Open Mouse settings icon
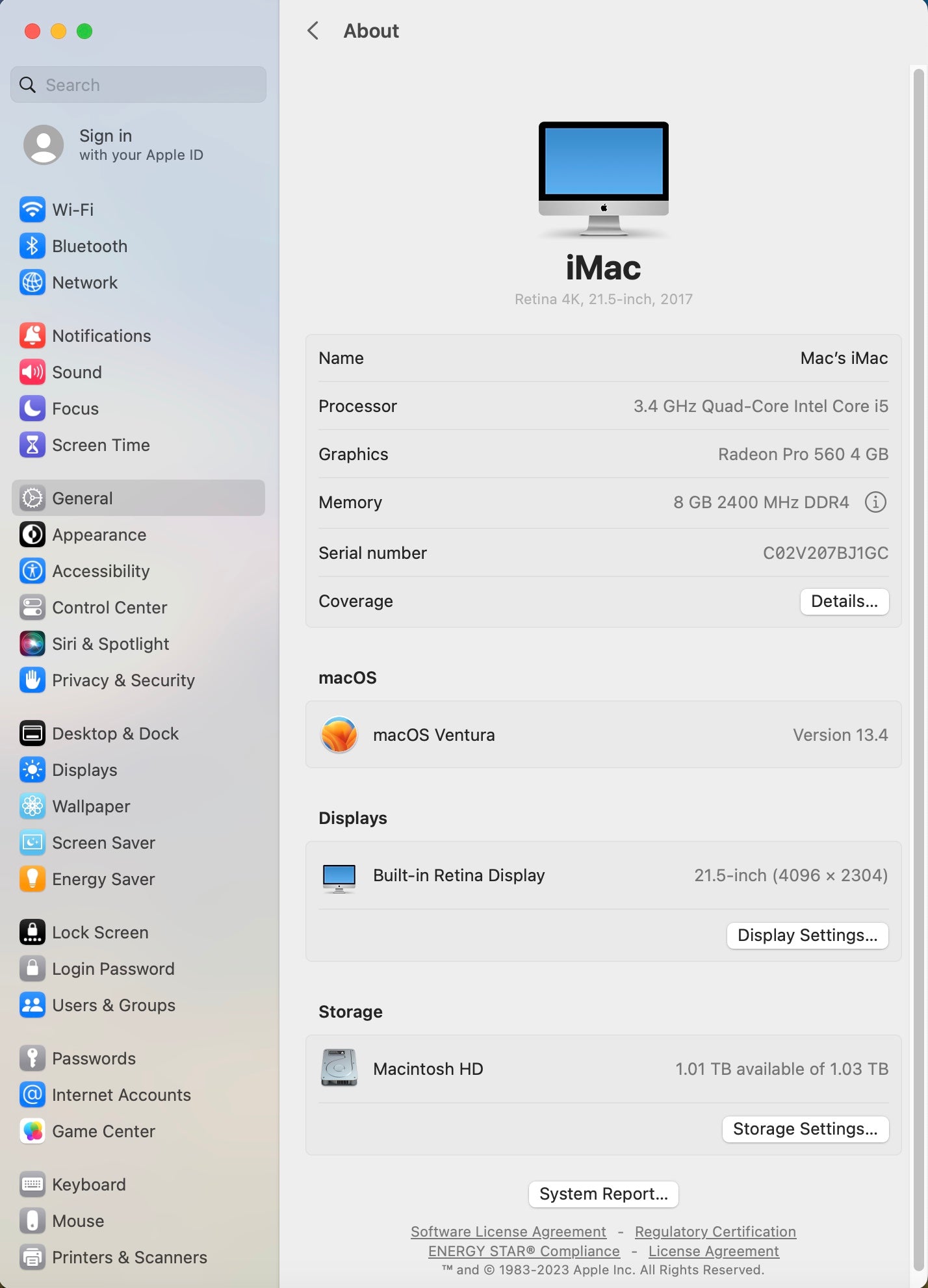Screen dimensions: 928x1288 pyautogui.click(x=32, y=1220)
